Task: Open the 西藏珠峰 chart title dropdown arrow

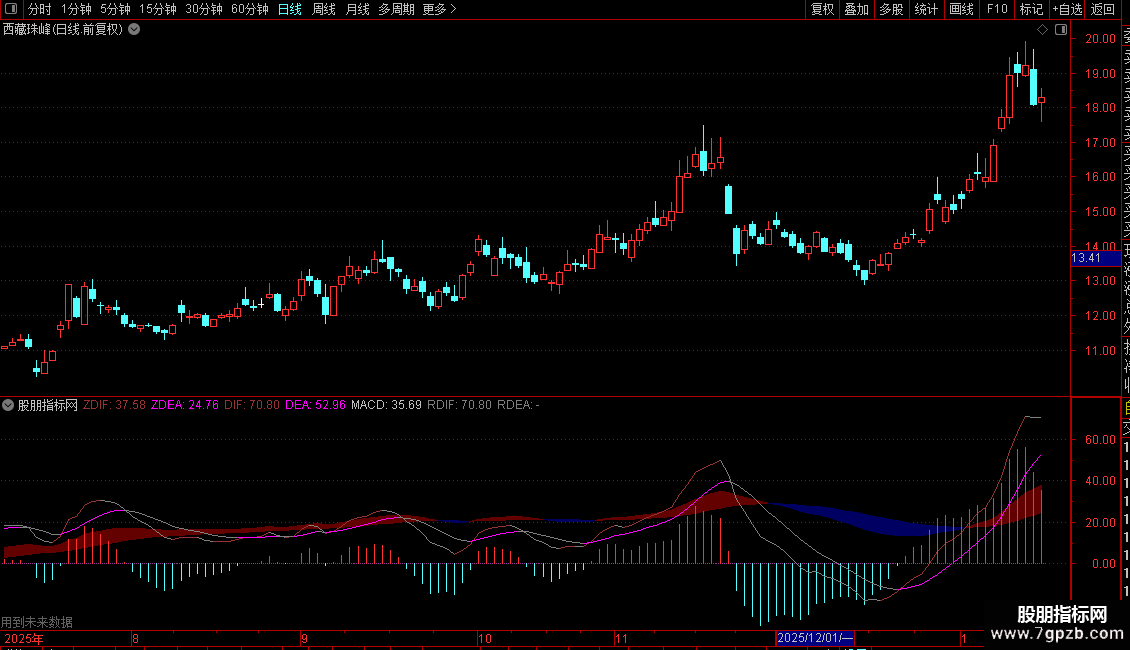Action: (x=134, y=29)
